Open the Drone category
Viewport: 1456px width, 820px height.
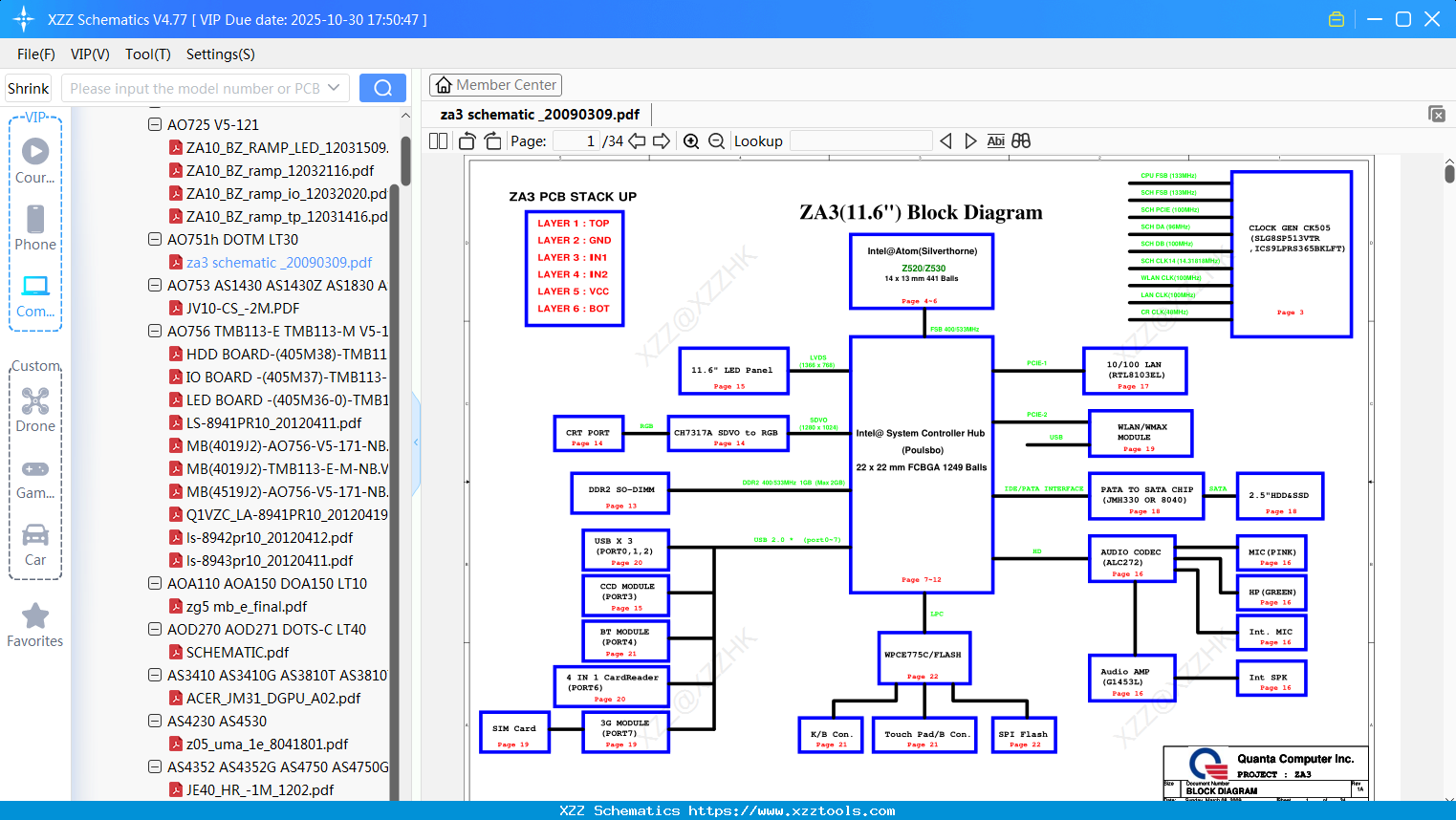35,409
